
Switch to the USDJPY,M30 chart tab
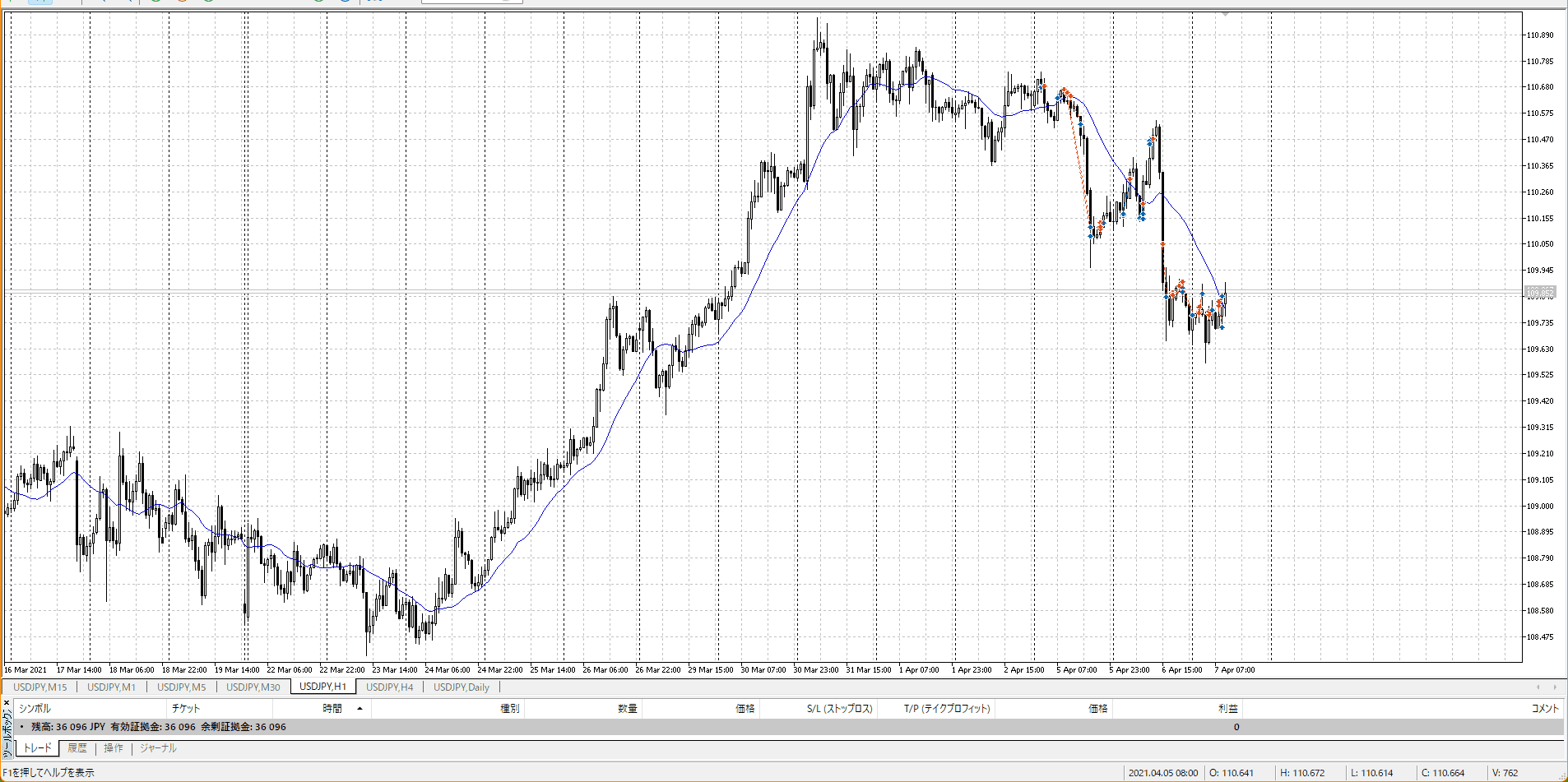253,687
